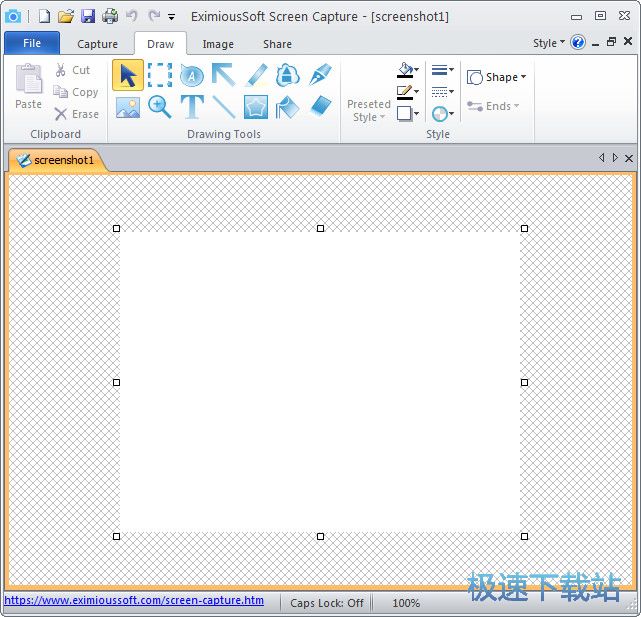Open the eximioussoft.com screen-capture link
This screenshot has height=617, width=641.
134,601
